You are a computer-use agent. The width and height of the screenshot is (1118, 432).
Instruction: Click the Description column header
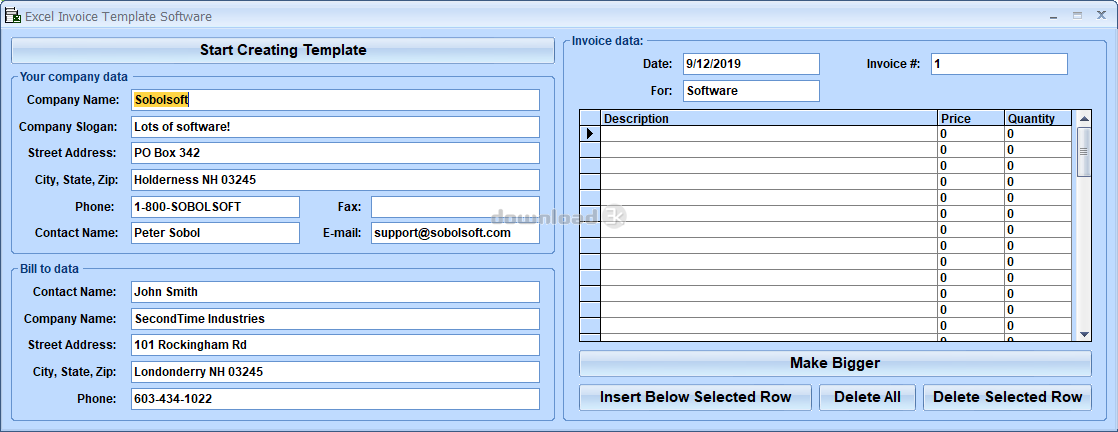click(x=769, y=118)
